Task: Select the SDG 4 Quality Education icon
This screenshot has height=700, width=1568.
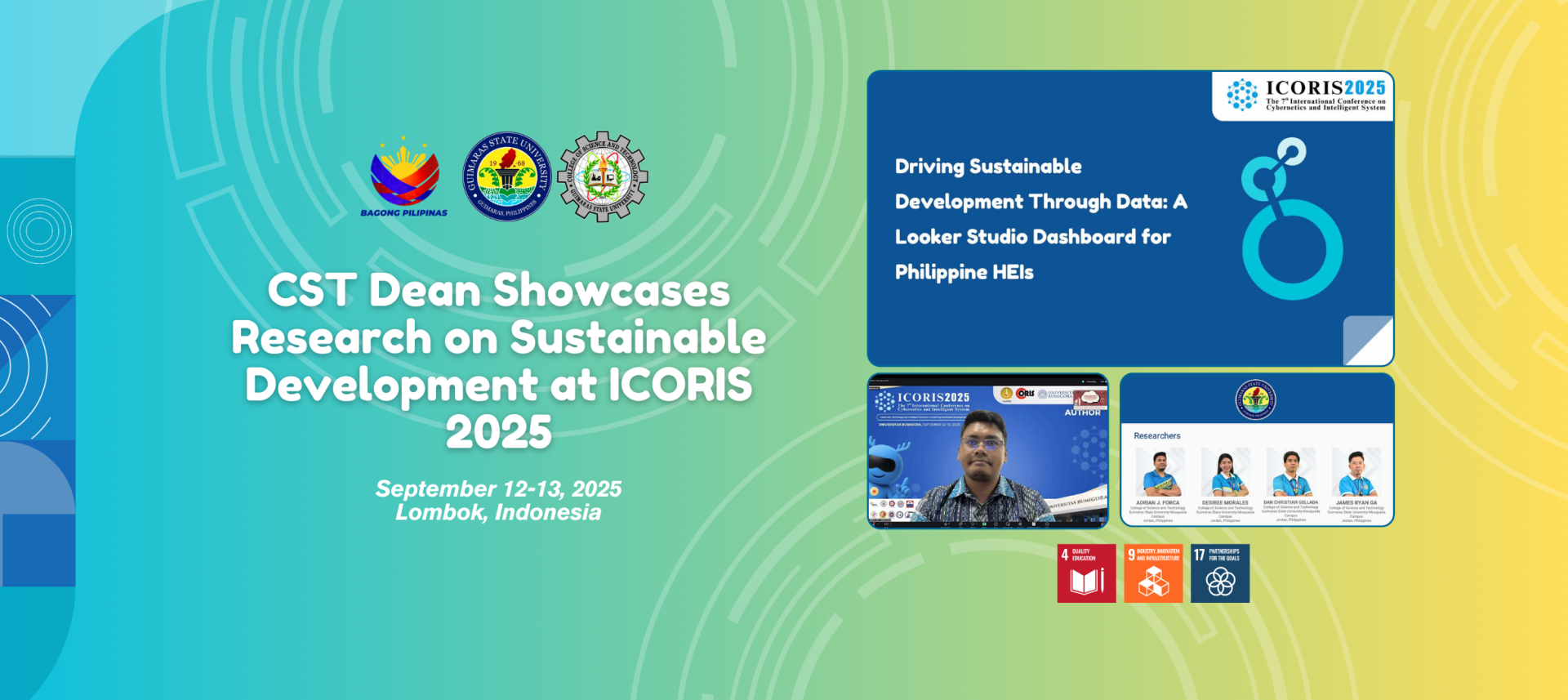Action: tap(1086, 573)
